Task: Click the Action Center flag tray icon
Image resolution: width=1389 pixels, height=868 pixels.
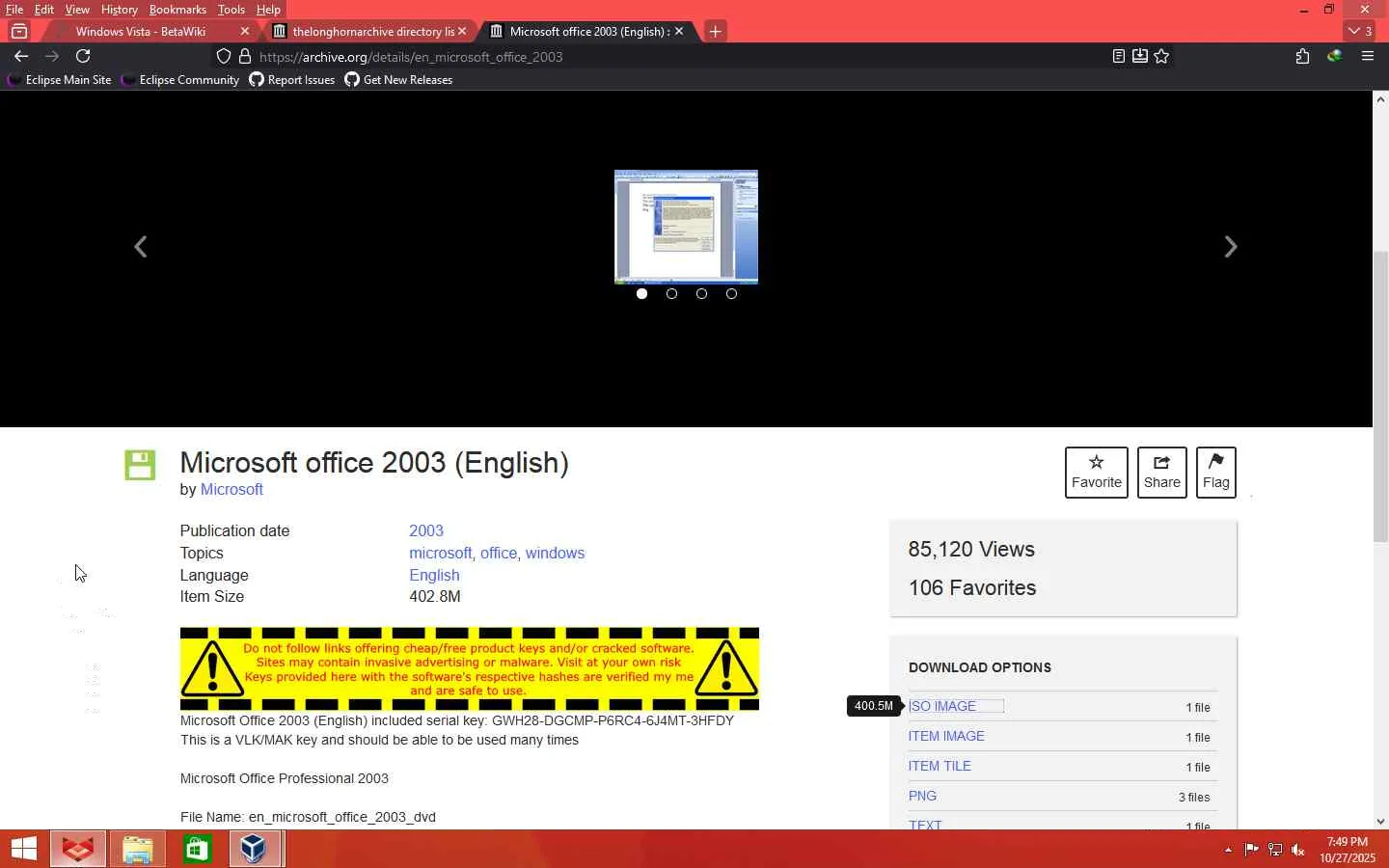Action: click(x=1251, y=850)
